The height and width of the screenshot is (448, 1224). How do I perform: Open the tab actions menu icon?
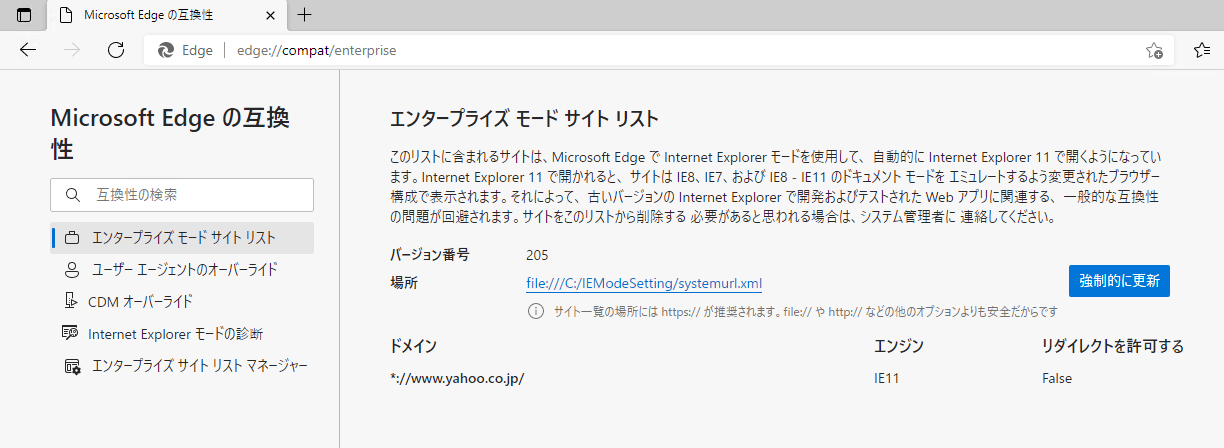coord(24,15)
